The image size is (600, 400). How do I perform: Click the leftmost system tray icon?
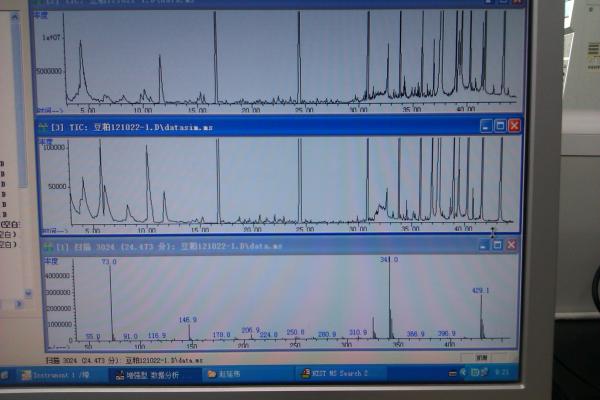click(452, 373)
